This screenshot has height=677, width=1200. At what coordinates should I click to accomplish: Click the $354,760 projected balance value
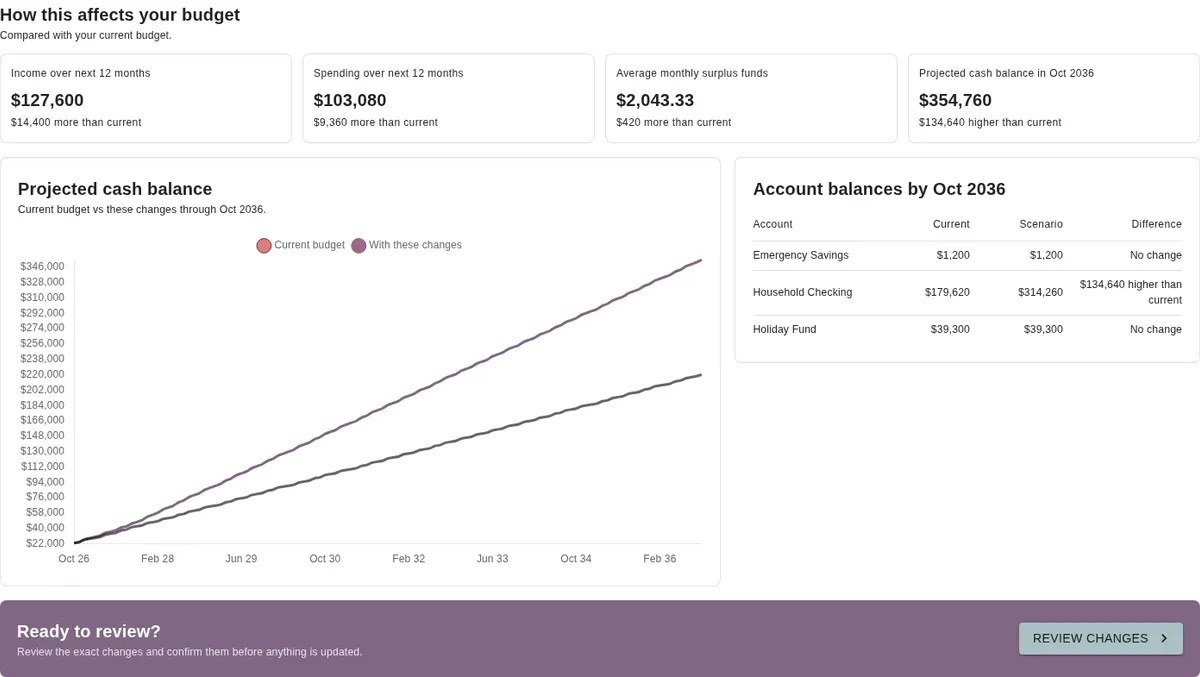click(x=955, y=100)
